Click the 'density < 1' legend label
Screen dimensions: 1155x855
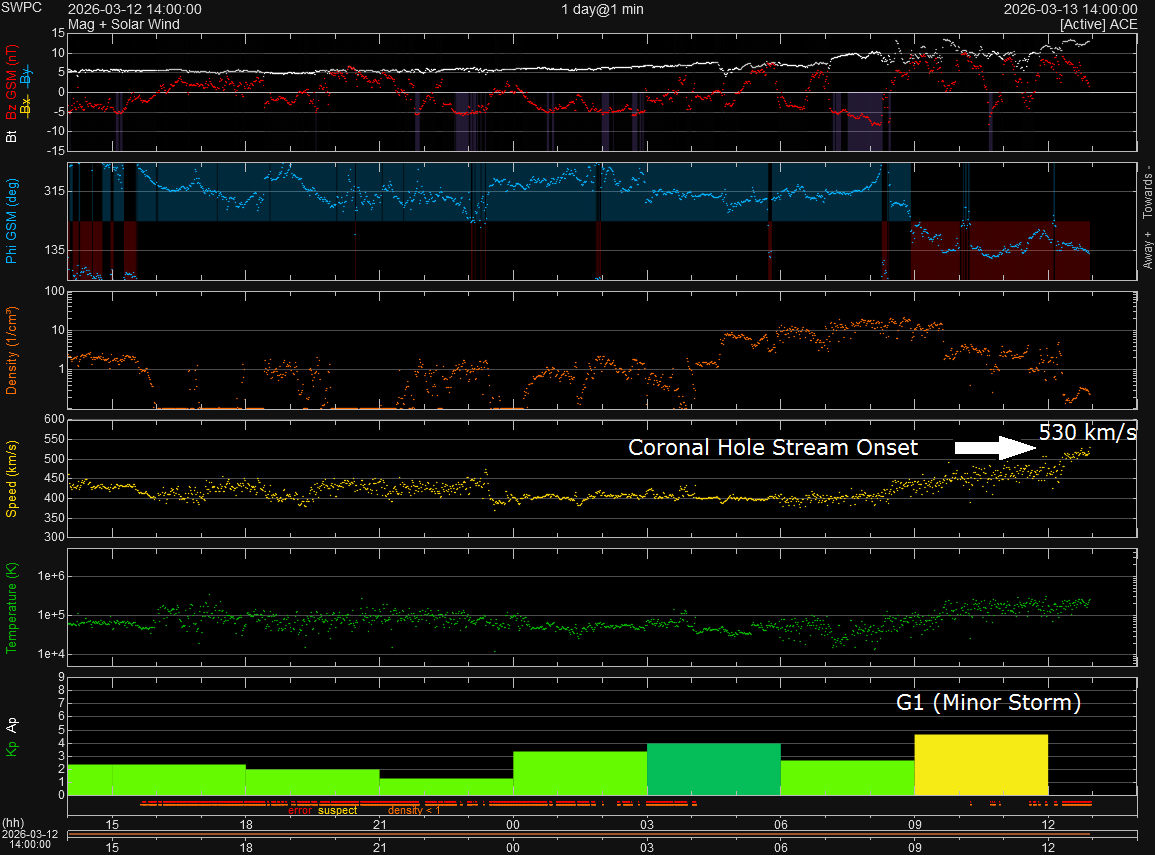click(x=413, y=810)
